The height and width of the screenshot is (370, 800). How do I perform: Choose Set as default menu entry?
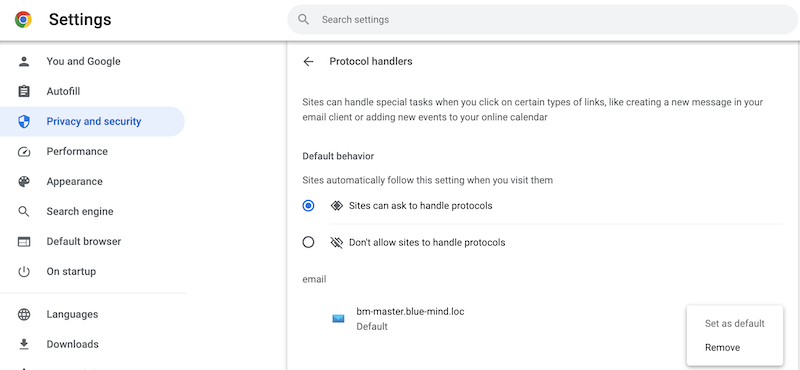(735, 323)
